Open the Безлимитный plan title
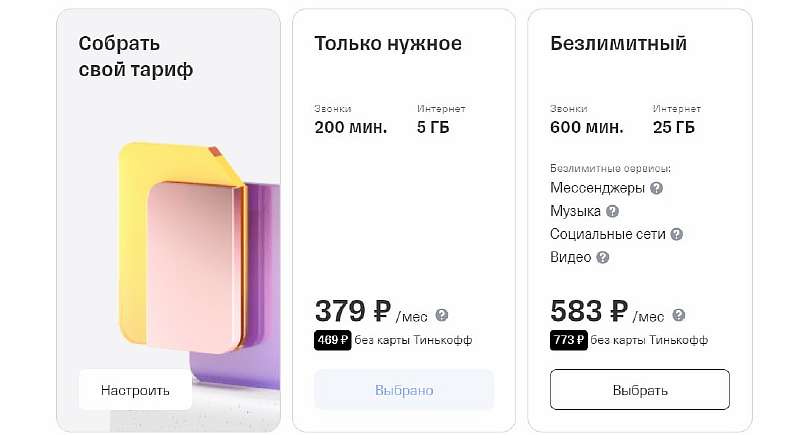This screenshot has width=800, height=435. click(x=618, y=44)
